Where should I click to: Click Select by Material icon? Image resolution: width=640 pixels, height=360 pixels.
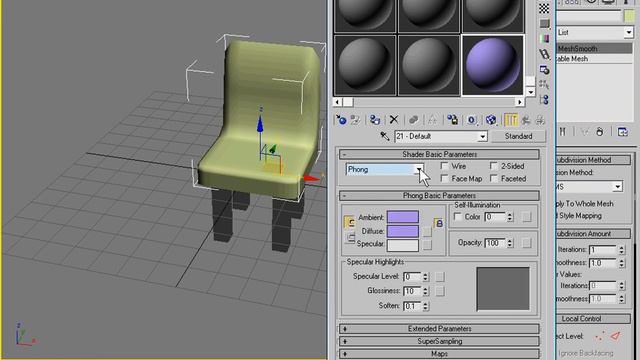coord(544,84)
